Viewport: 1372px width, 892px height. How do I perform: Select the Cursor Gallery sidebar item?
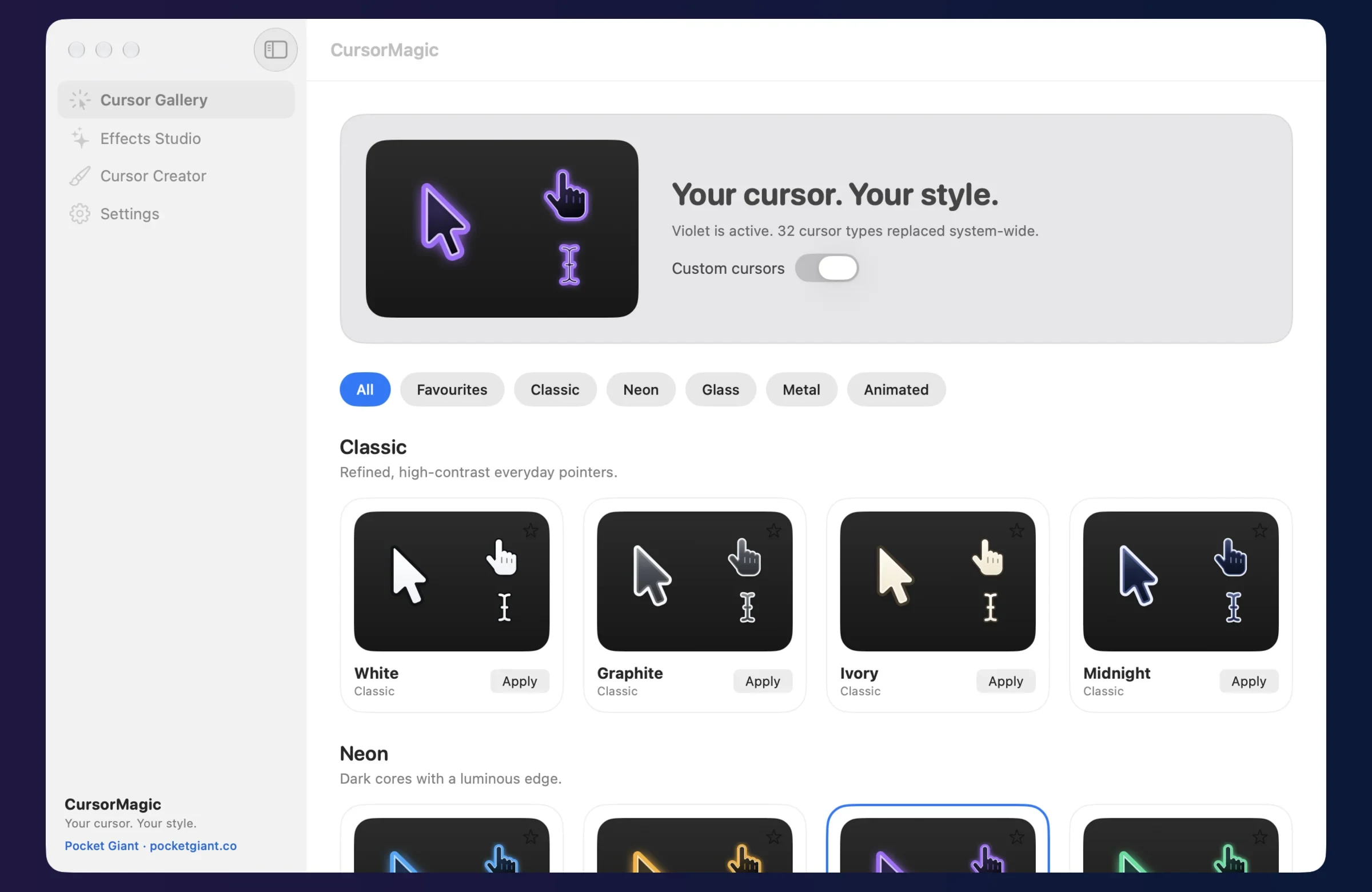[176, 99]
